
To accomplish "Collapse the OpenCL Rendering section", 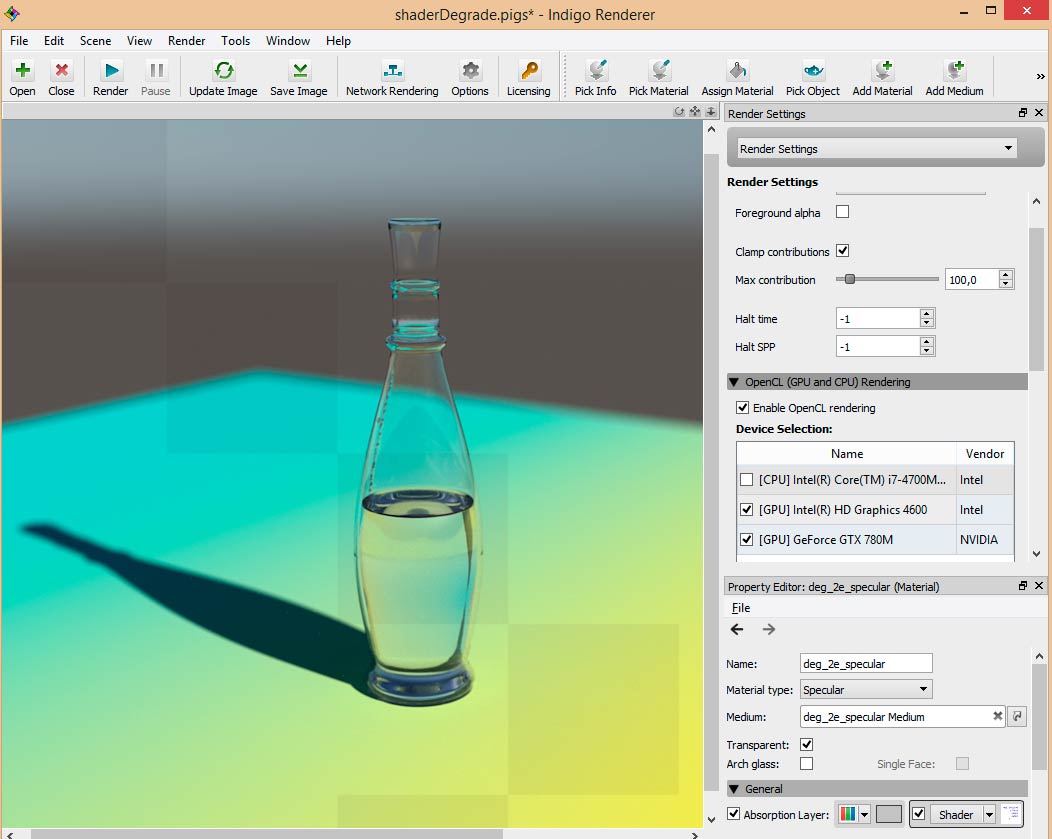I will [735, 382].
